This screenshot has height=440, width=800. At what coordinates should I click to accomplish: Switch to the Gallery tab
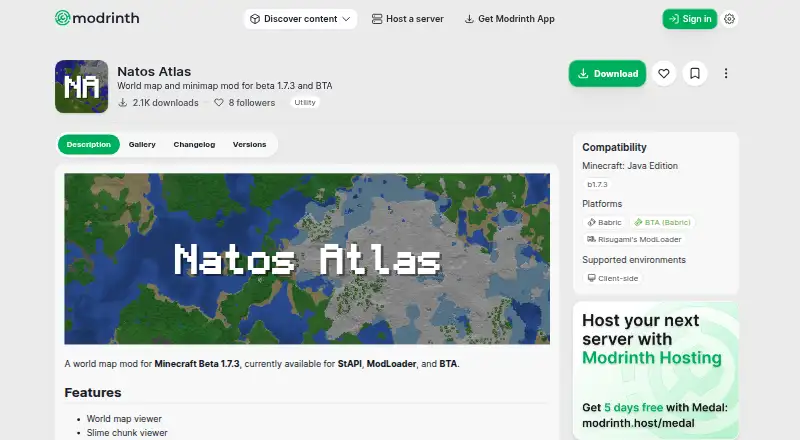(142, 144)
